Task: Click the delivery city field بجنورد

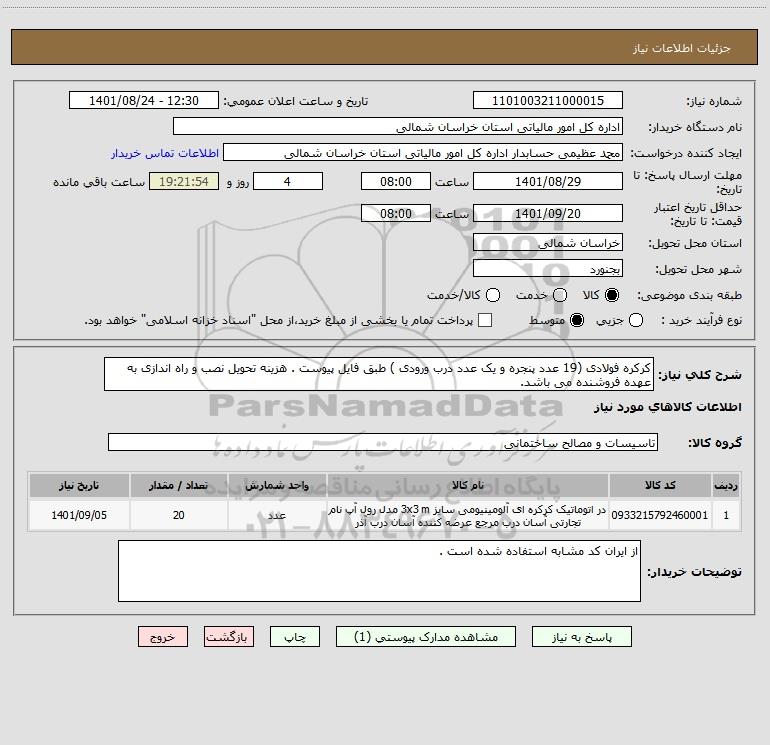Action: 548,269
